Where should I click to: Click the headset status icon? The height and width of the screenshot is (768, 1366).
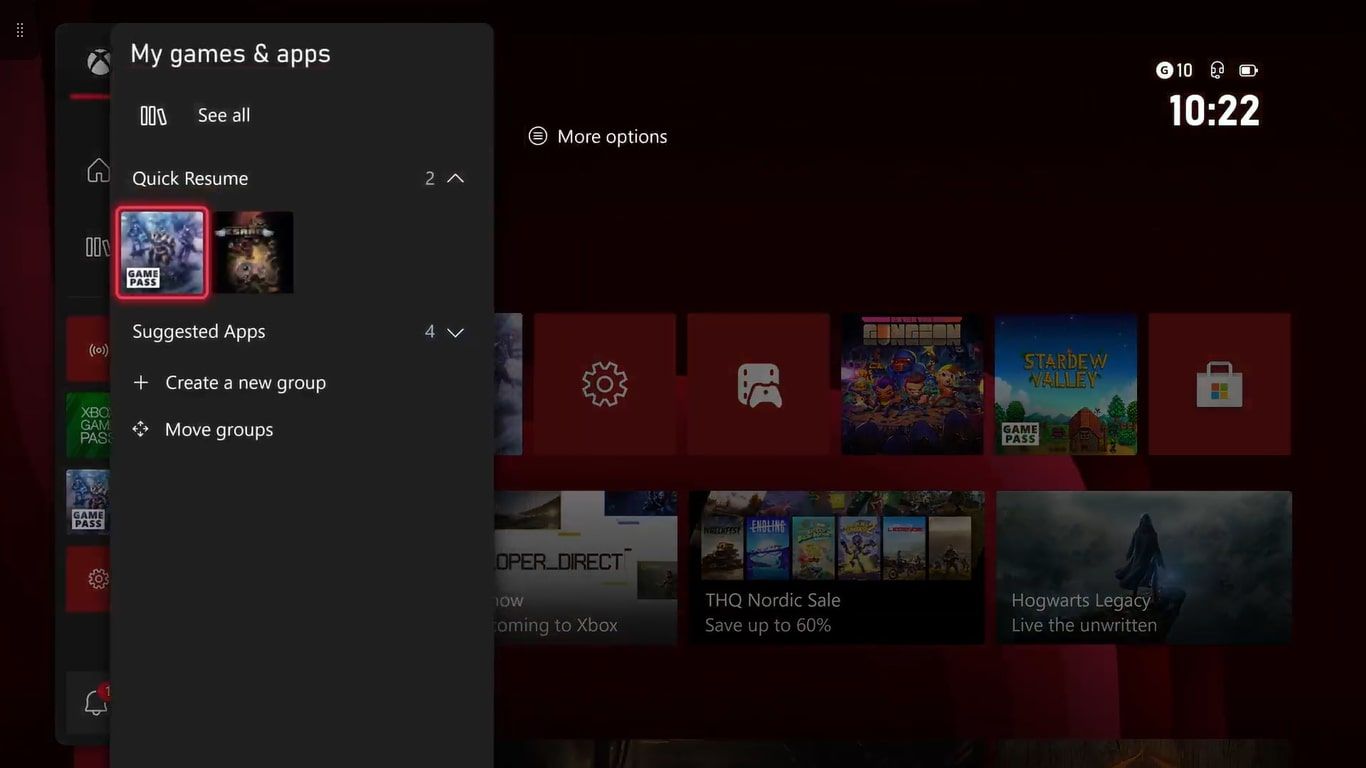coord(1217,70)
